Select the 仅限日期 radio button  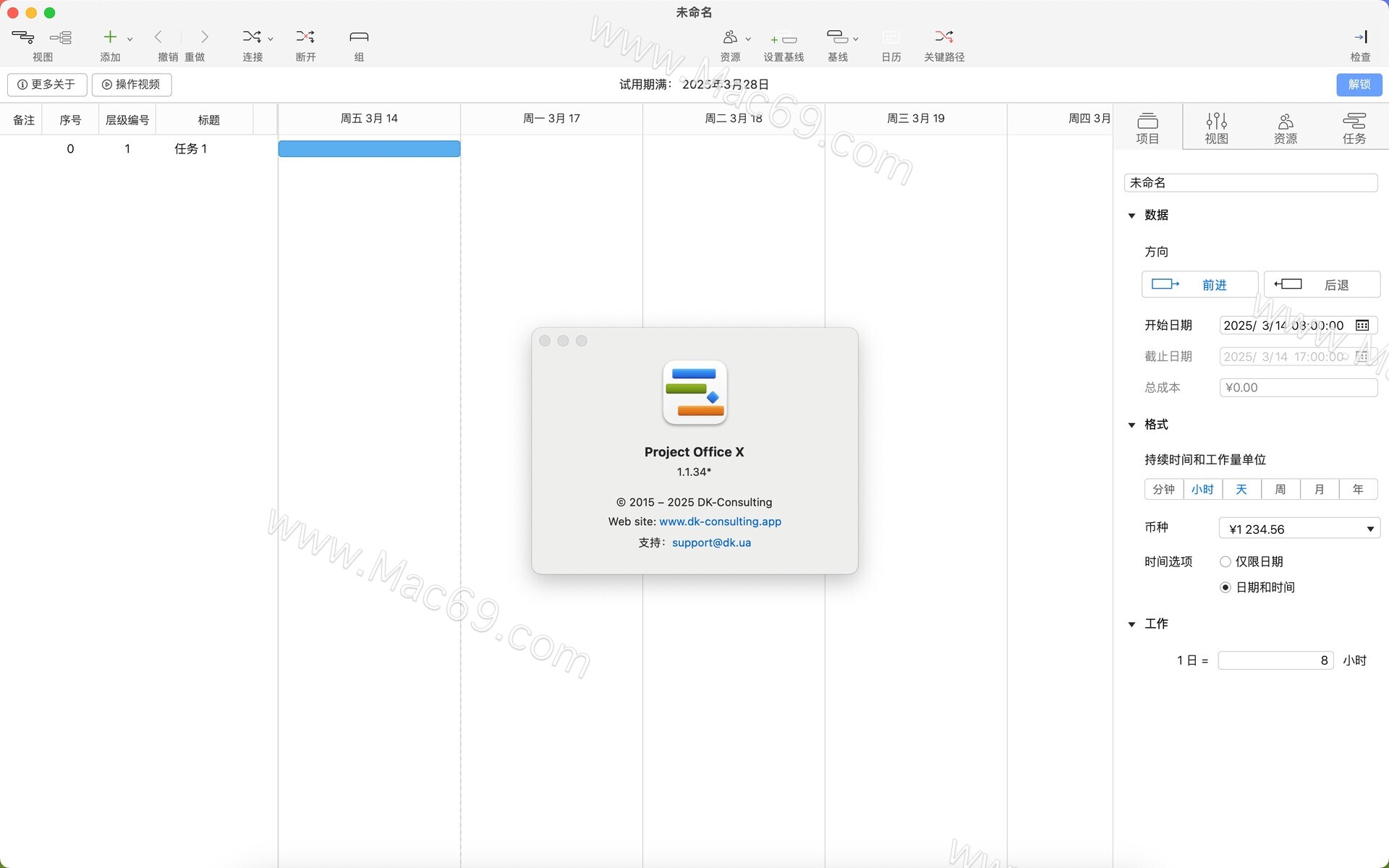pos(1226,562)
